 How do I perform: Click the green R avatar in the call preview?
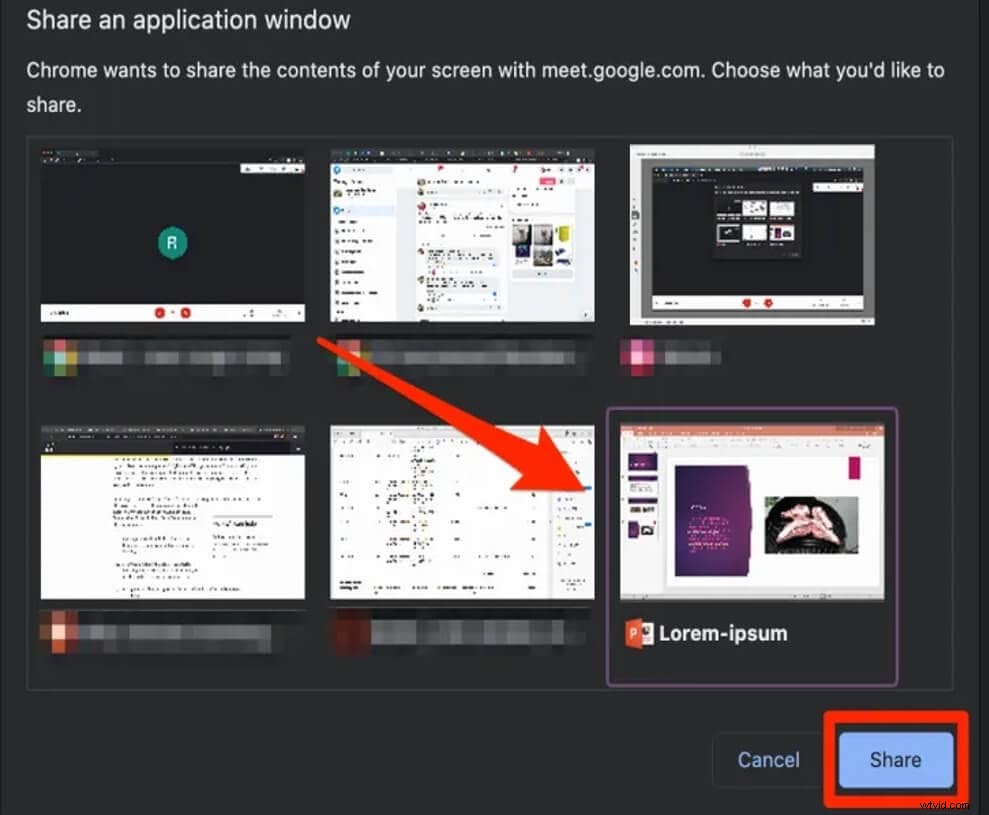pos(171,243)
